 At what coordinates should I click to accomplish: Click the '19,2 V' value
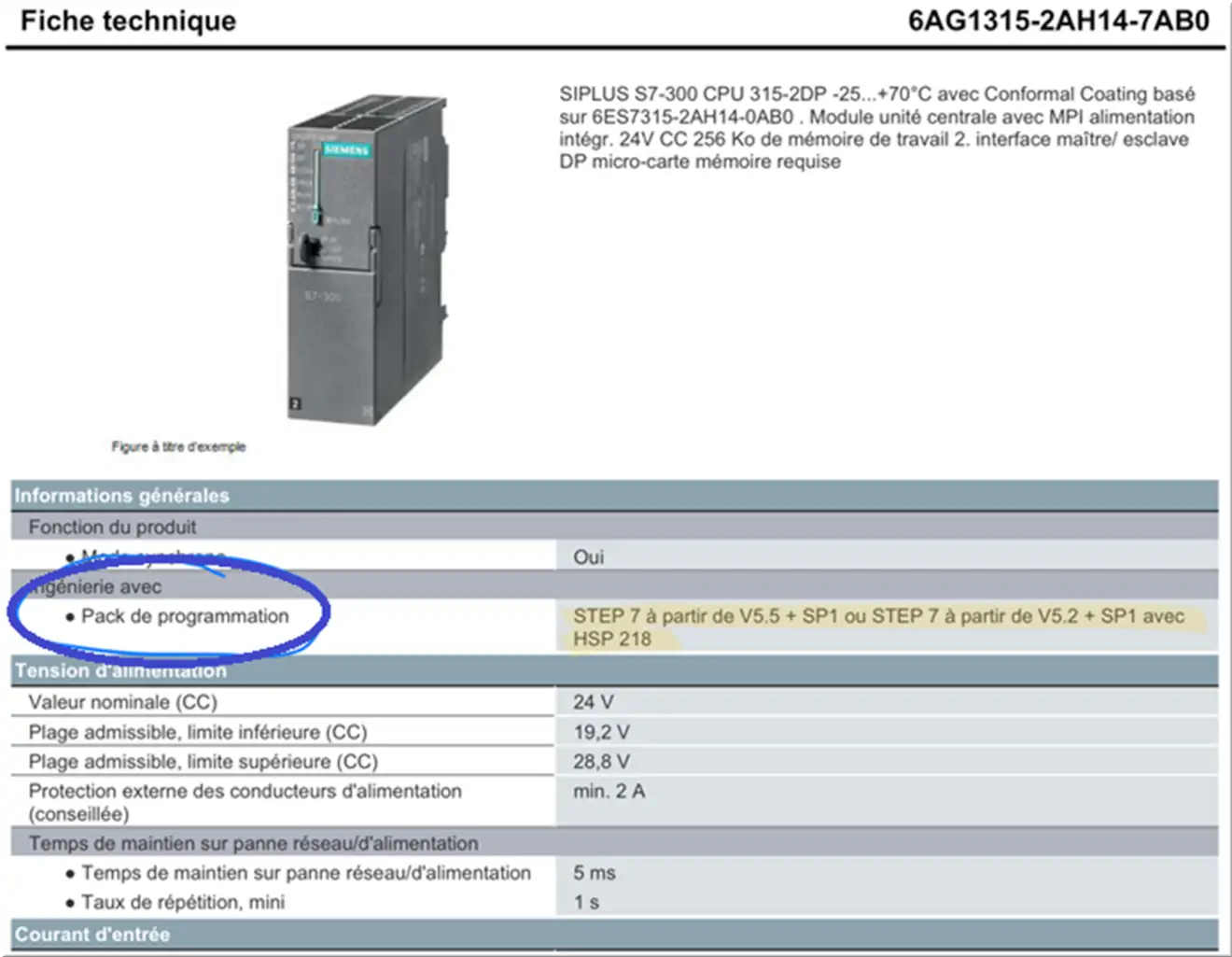click(x=601, y=732)
